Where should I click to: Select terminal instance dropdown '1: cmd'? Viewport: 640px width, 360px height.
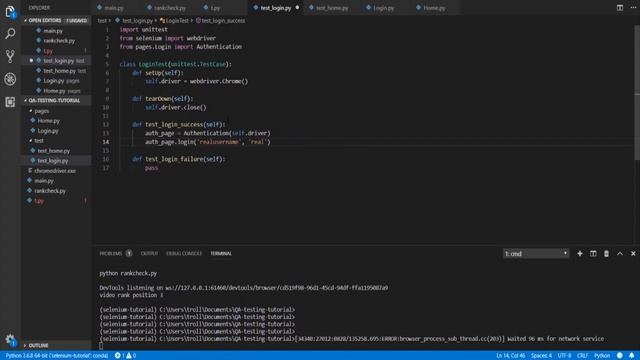(536, 253)
